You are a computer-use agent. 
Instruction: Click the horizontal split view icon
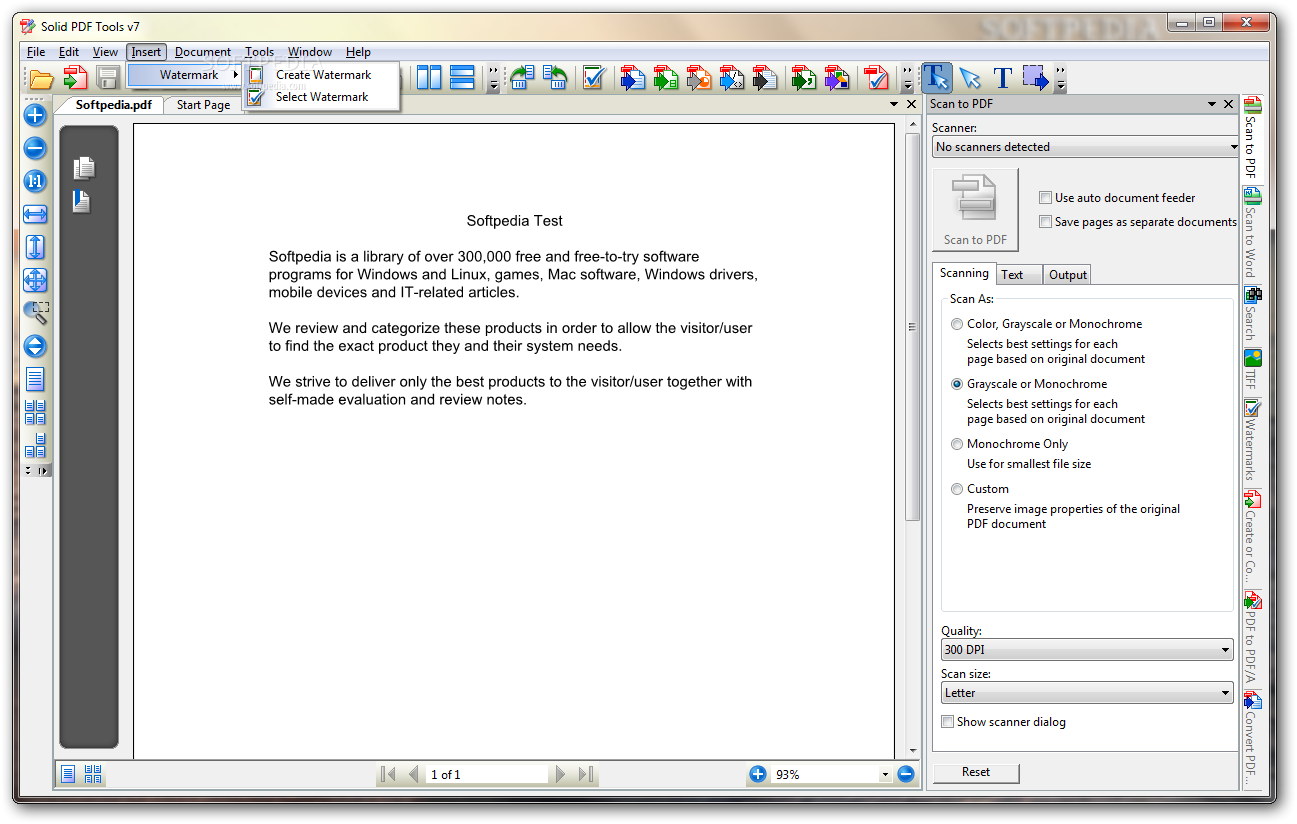[462, 77]
